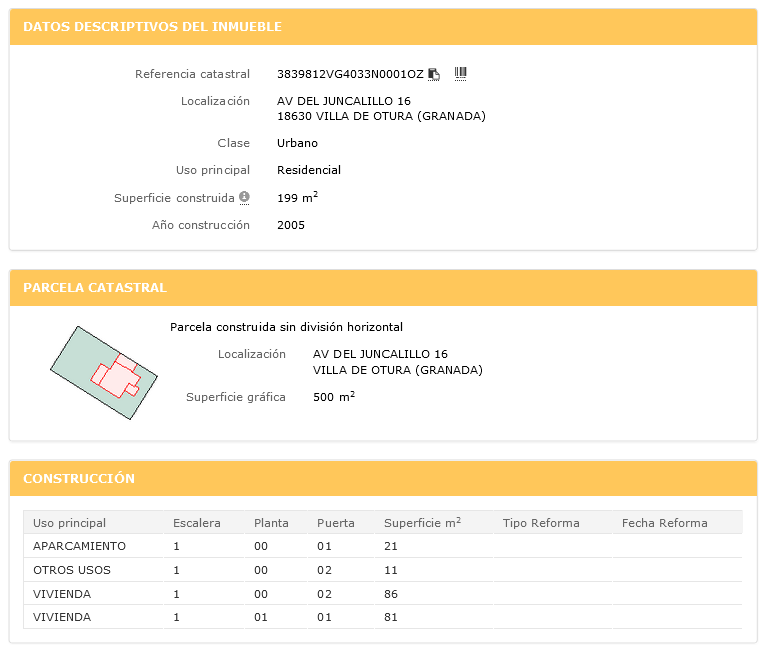Click the Tipo Reforma column header
This screenshot has height=650, width=762.
(x=541, y=523)
